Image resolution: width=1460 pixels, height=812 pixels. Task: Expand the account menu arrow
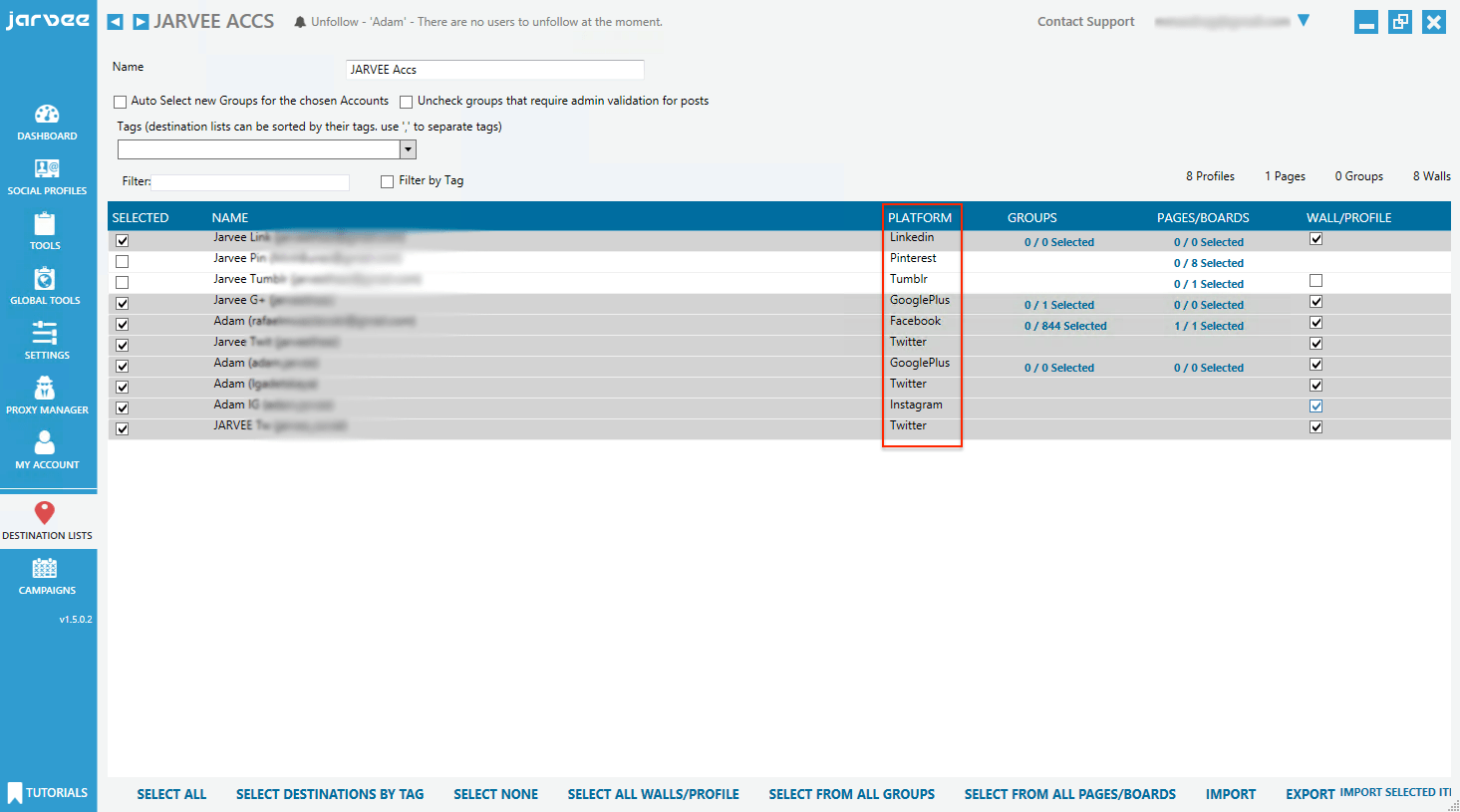(x=1304, y=21)
